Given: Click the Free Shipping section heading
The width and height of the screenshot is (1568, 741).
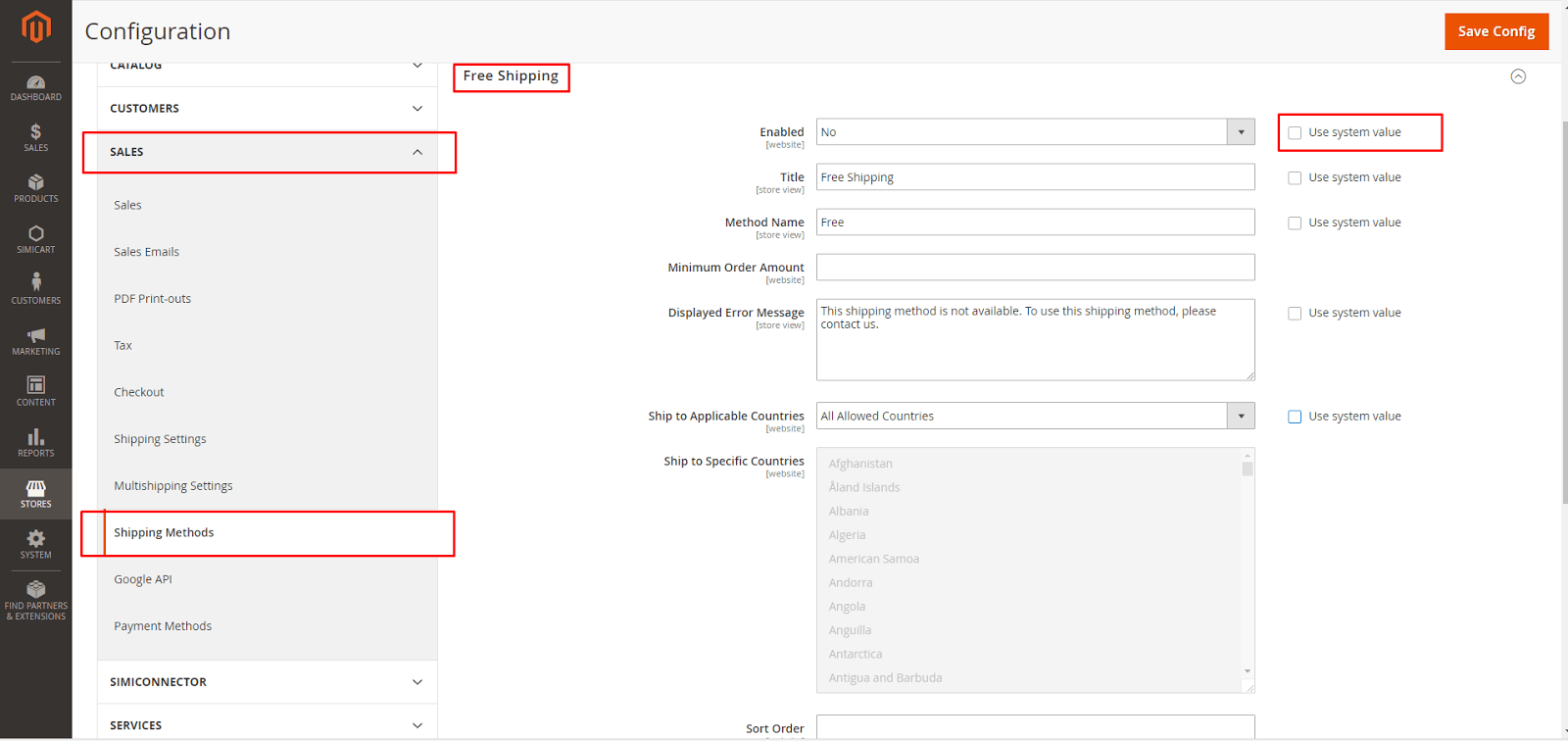Looking at the screenshot, I should (x=511, y=75).
